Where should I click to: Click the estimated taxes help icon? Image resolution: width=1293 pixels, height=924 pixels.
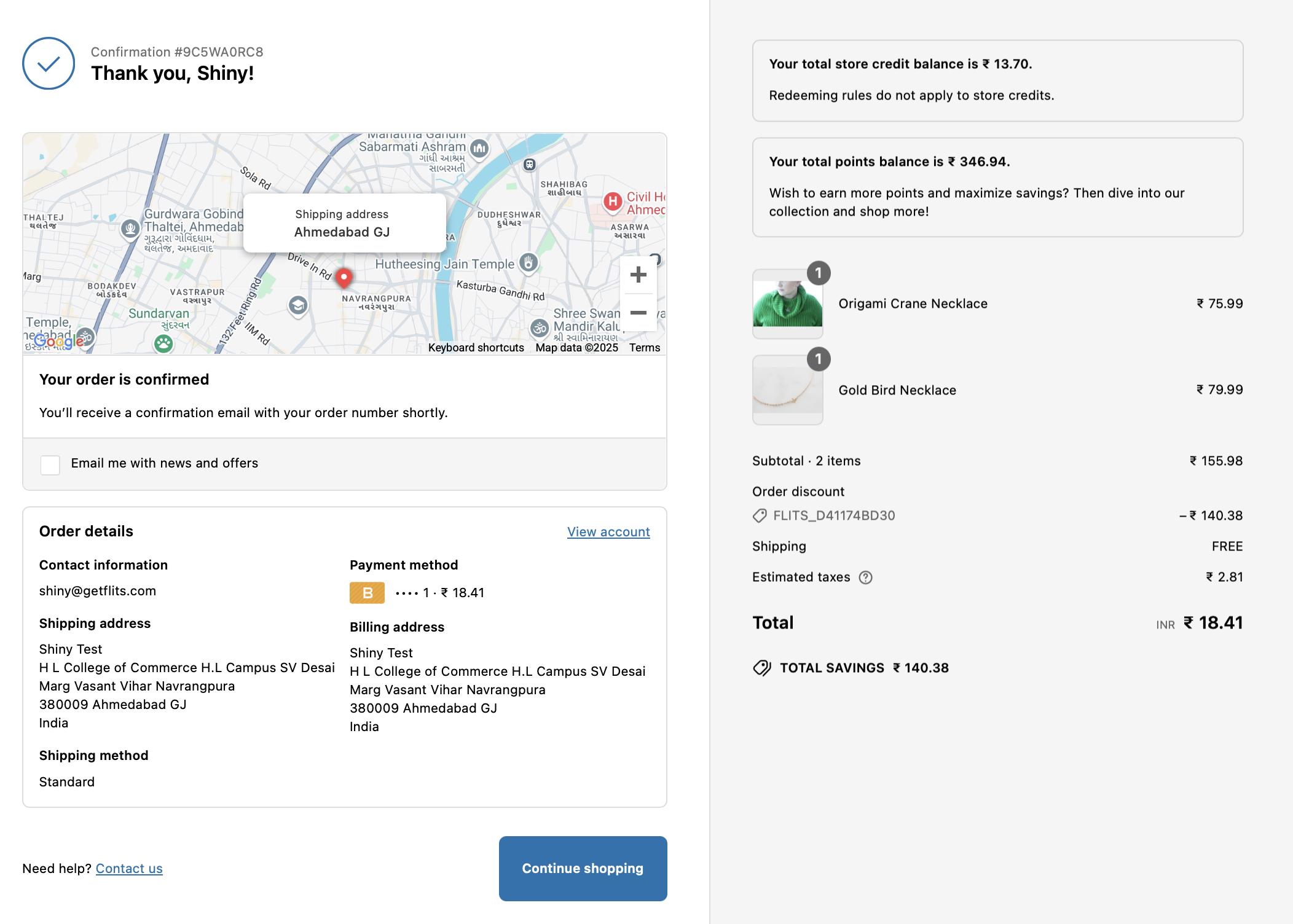pos(865,577)
